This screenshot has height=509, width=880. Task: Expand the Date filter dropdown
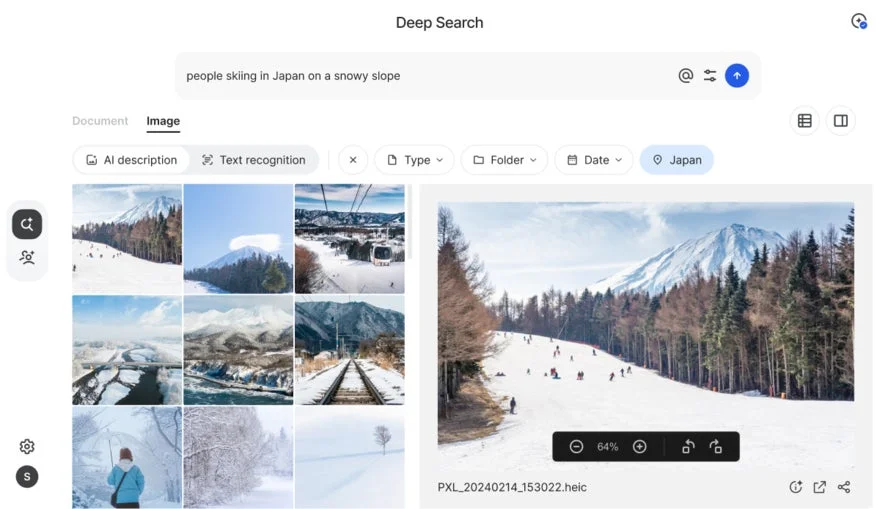click(594, 160)
